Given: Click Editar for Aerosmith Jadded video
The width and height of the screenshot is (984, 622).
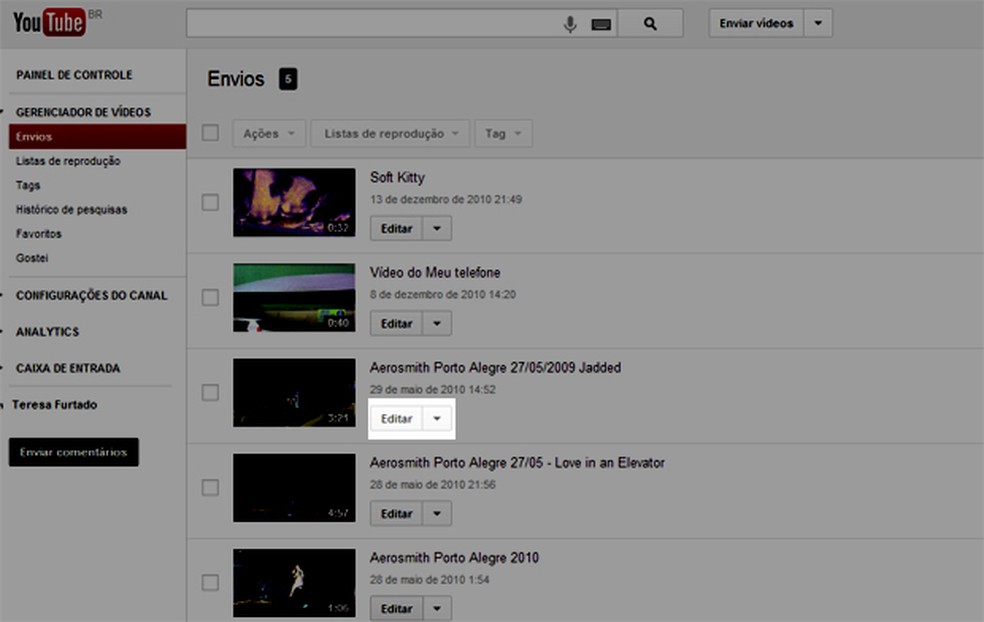Looking at the screenshot, I should click(x=396, y=419).
